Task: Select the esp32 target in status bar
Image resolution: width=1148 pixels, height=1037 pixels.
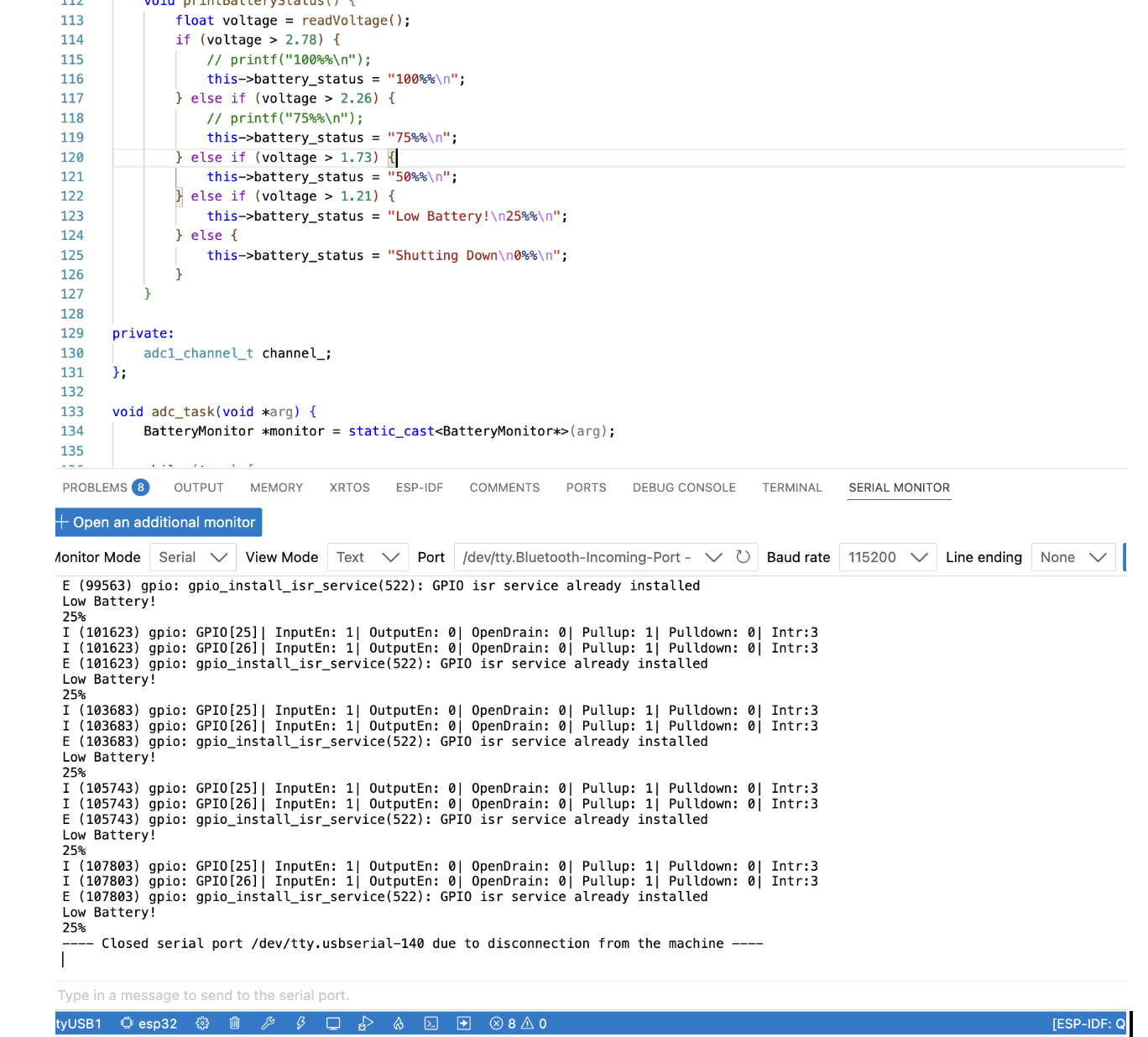Action: tap(149, 1024)
